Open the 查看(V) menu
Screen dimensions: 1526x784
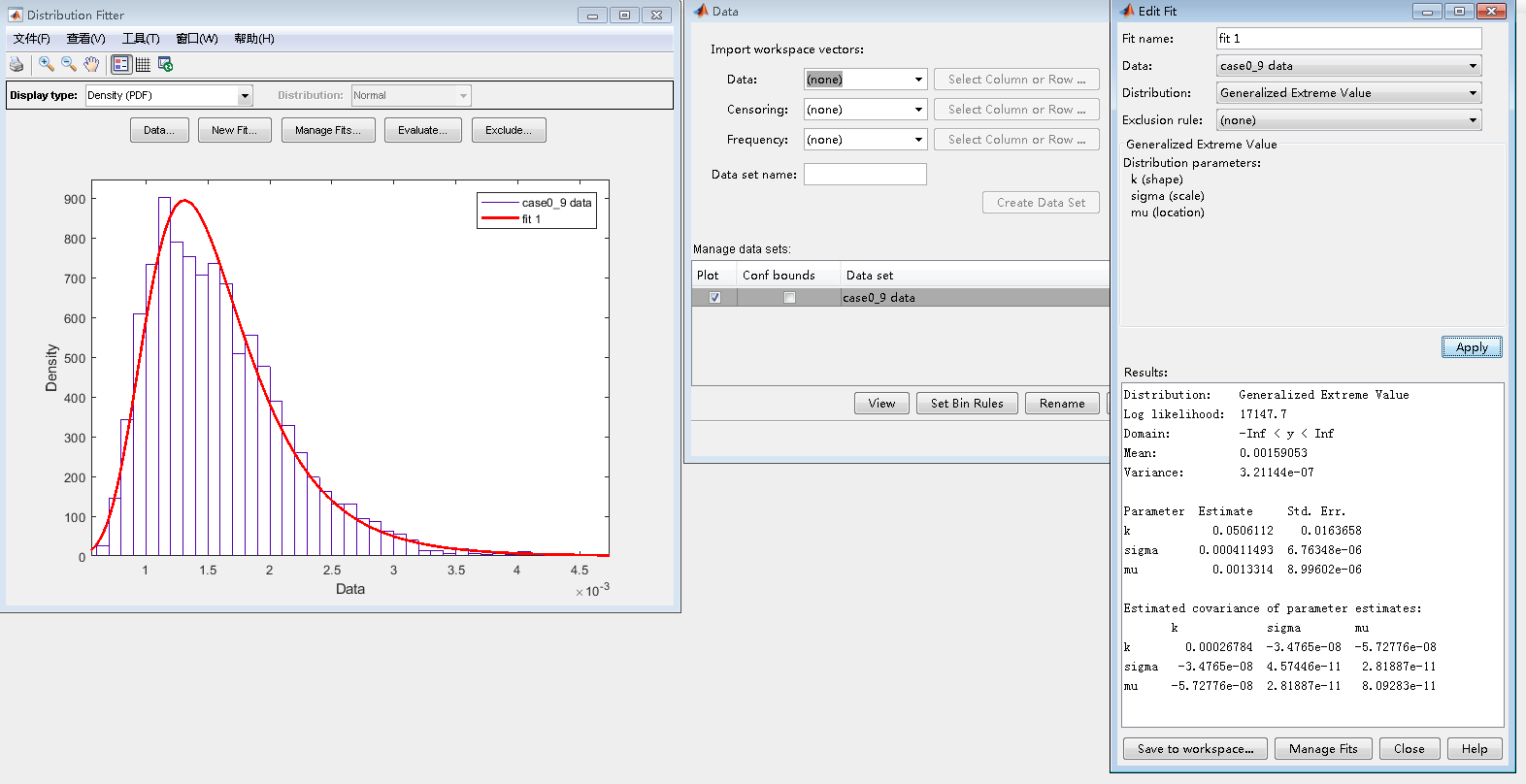pos(85,39)
